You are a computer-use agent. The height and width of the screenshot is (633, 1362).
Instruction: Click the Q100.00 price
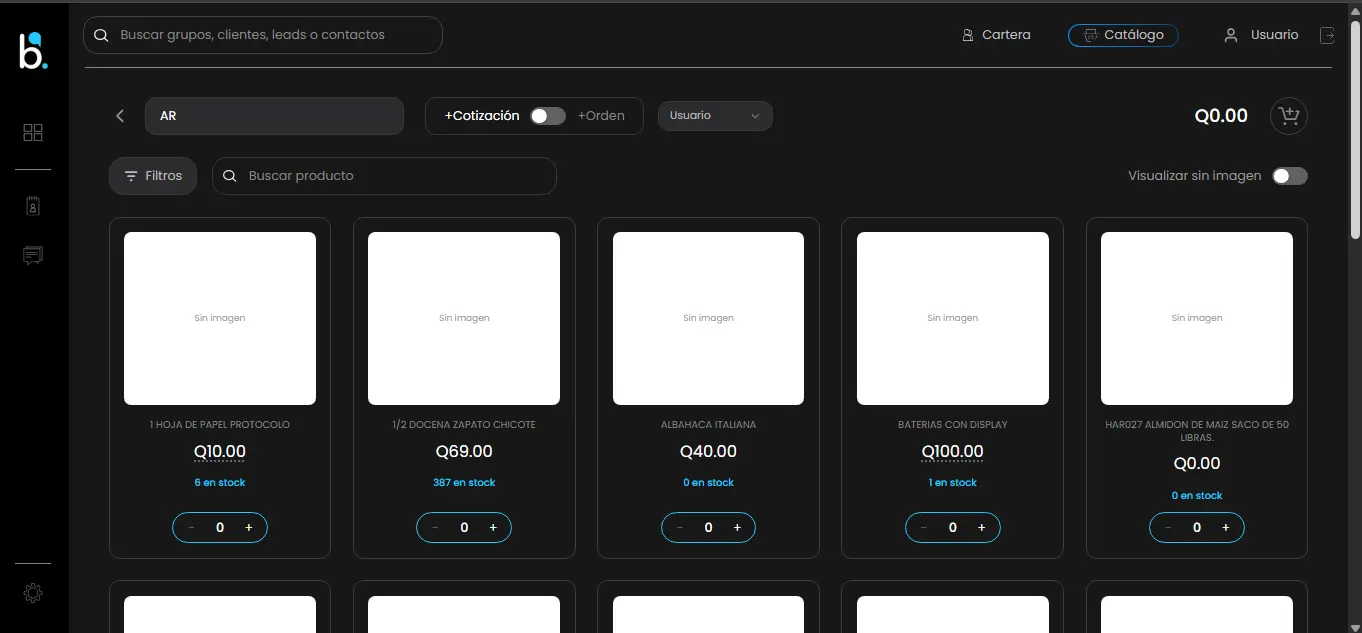953,452
